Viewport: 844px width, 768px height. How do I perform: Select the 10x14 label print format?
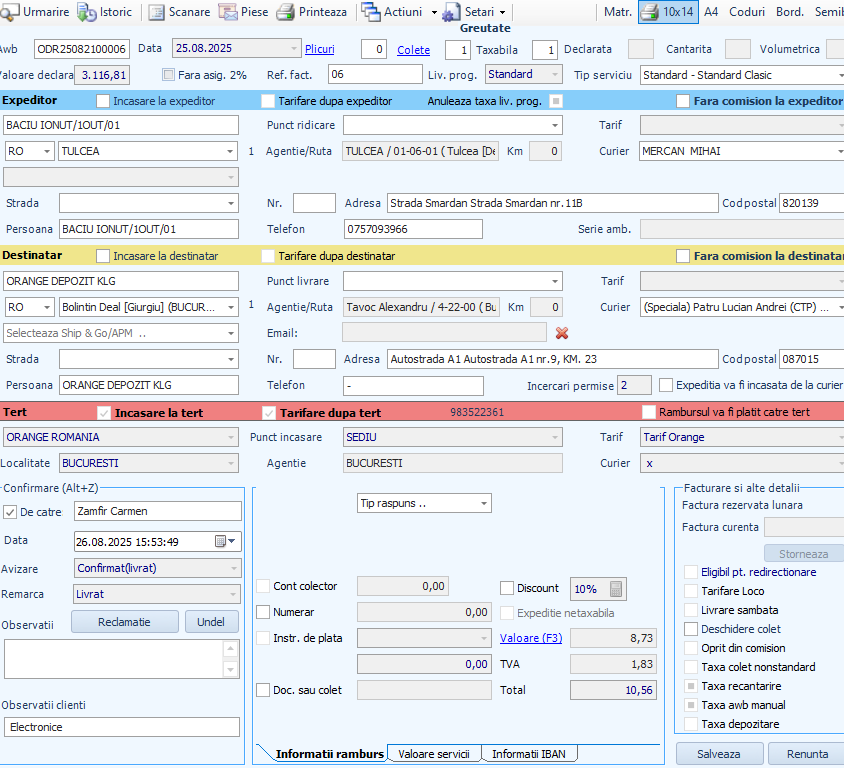[668, 12]
